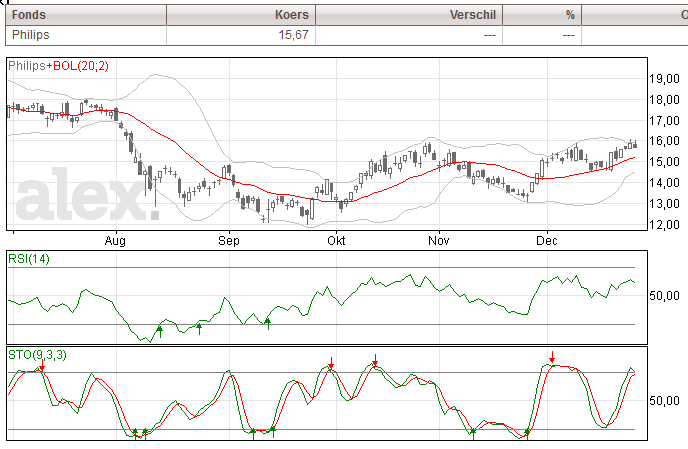Image resolution: width=688 pixels, height=449 pixels.
Task: Click the Fonds column header
Action: tap(86, 15)
